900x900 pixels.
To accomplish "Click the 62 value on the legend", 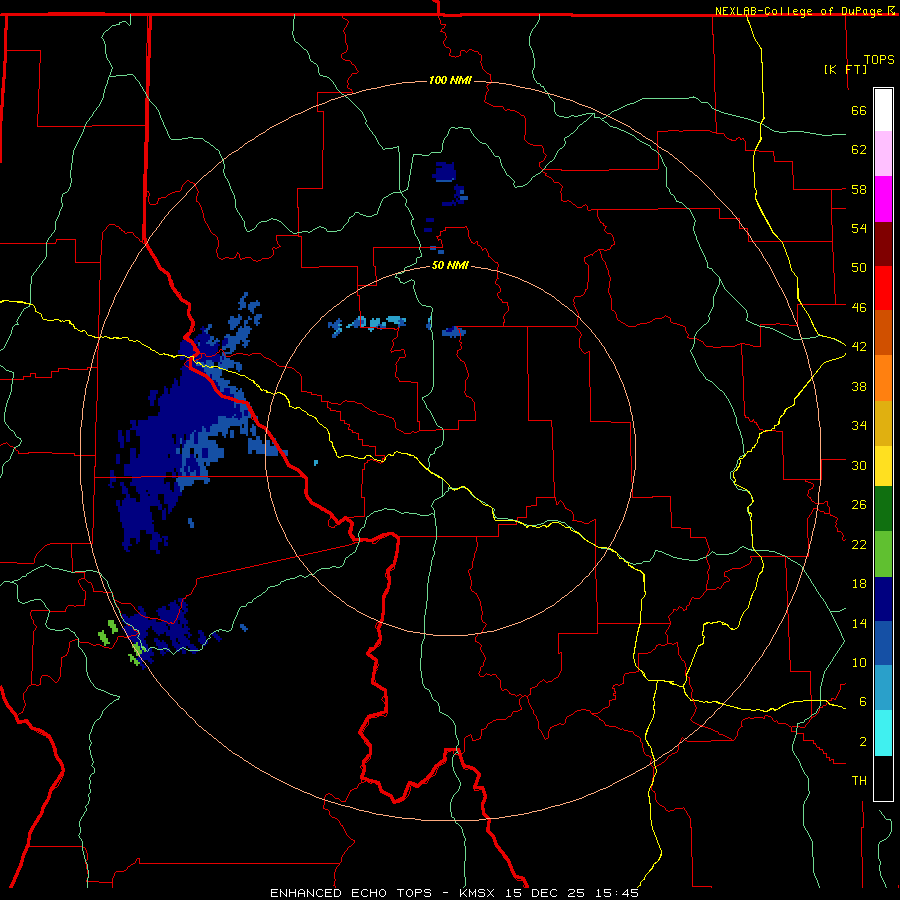I will pyautogui.click(x=859, y=150).
